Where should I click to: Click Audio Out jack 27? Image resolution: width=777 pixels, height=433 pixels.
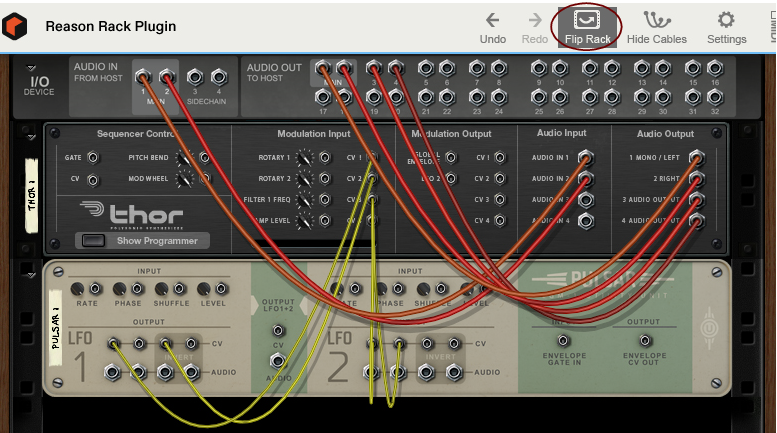click(x=590, y=98)
